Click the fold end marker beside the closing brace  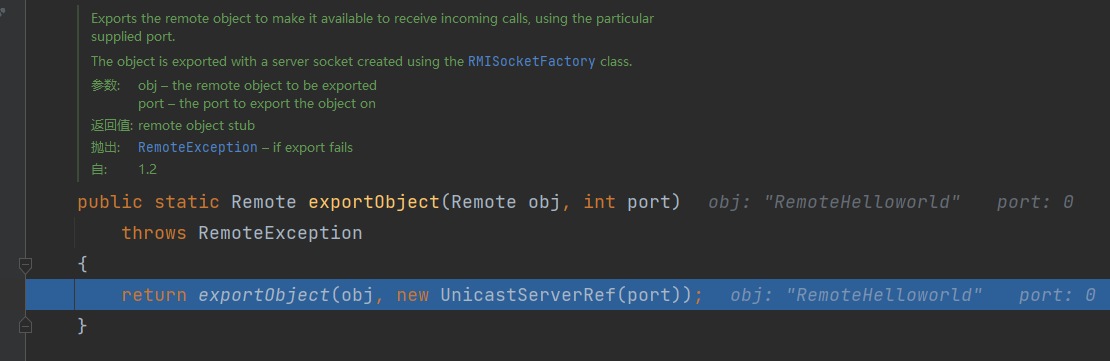[x=25, y=325]
